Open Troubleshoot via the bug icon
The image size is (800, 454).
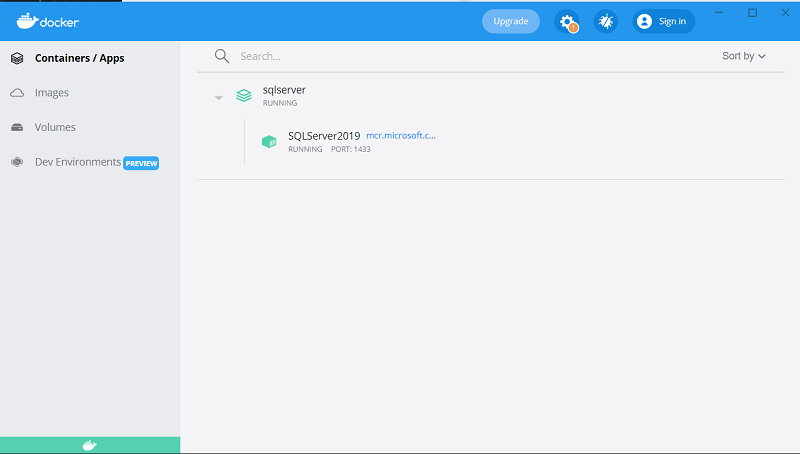606,21
